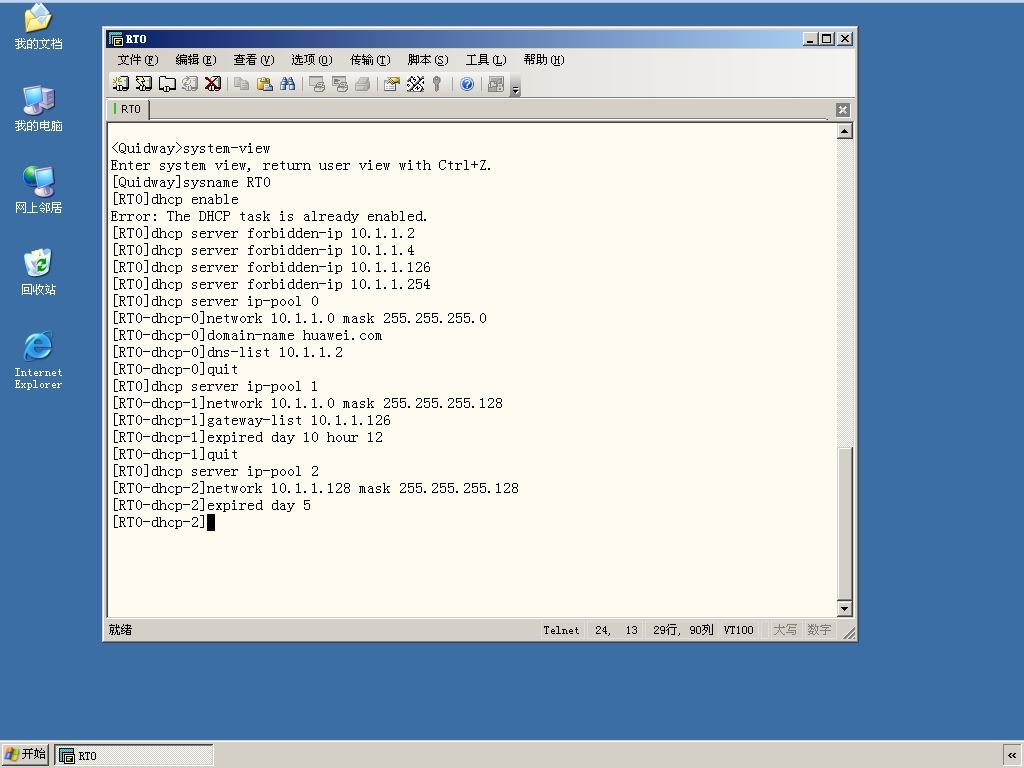Click the VT100 status bar entry

[739, 630]
